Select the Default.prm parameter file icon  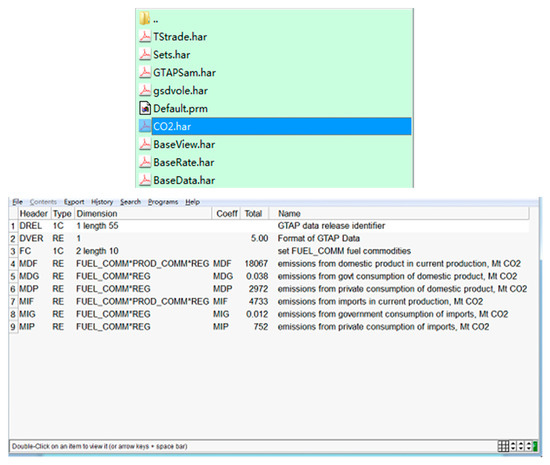pyautogui.click(x=145, y=108)
